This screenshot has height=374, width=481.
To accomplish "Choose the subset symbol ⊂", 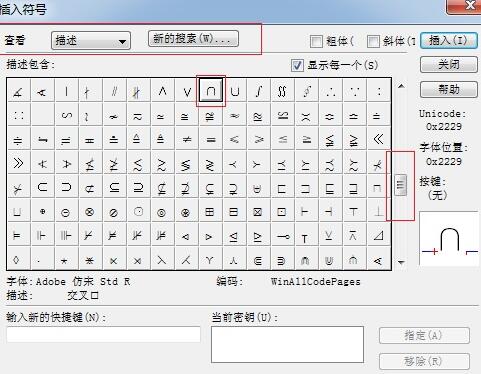I will pyautogui.click(x=42, y=187).
